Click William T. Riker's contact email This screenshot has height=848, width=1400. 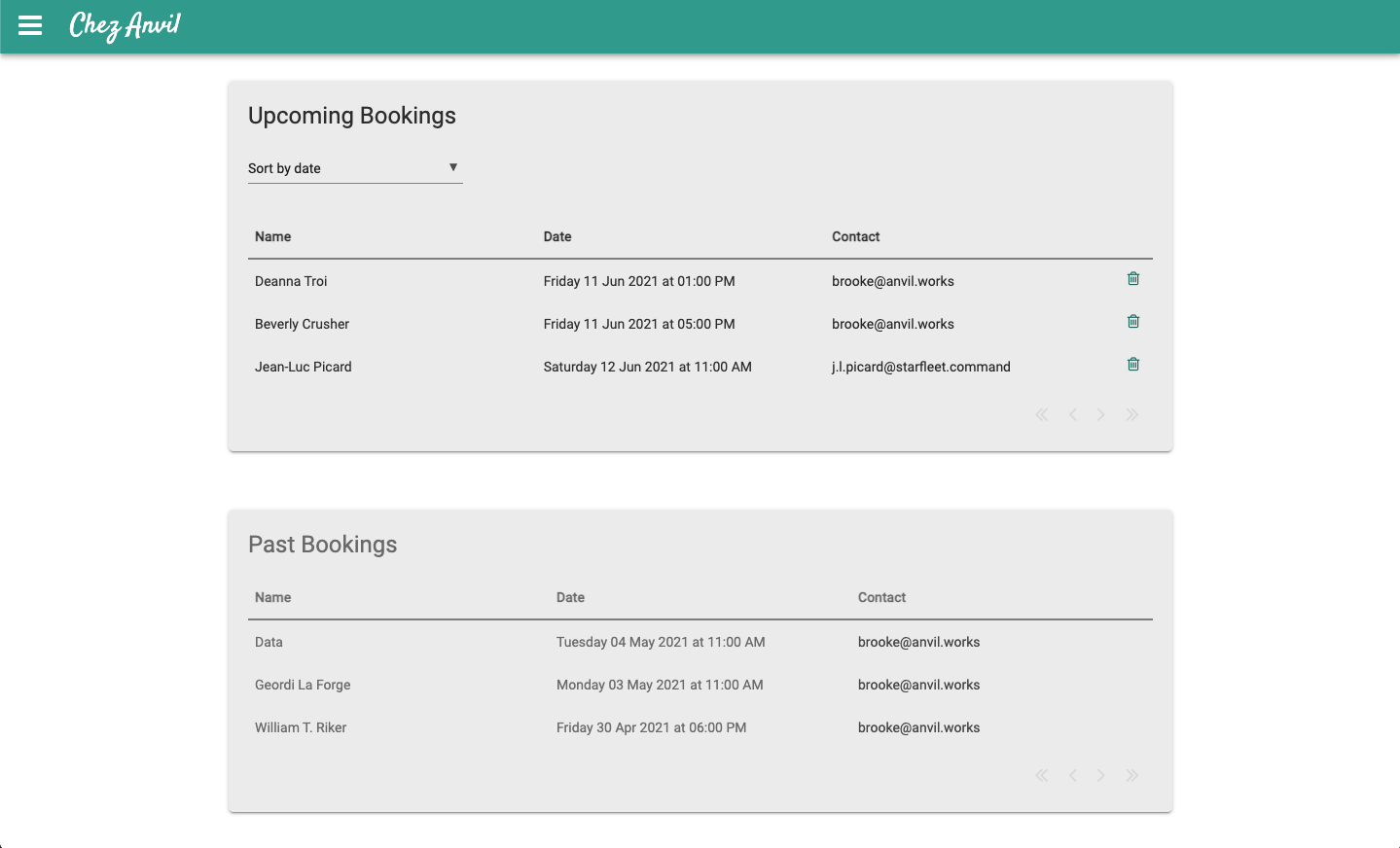[918, 727]
